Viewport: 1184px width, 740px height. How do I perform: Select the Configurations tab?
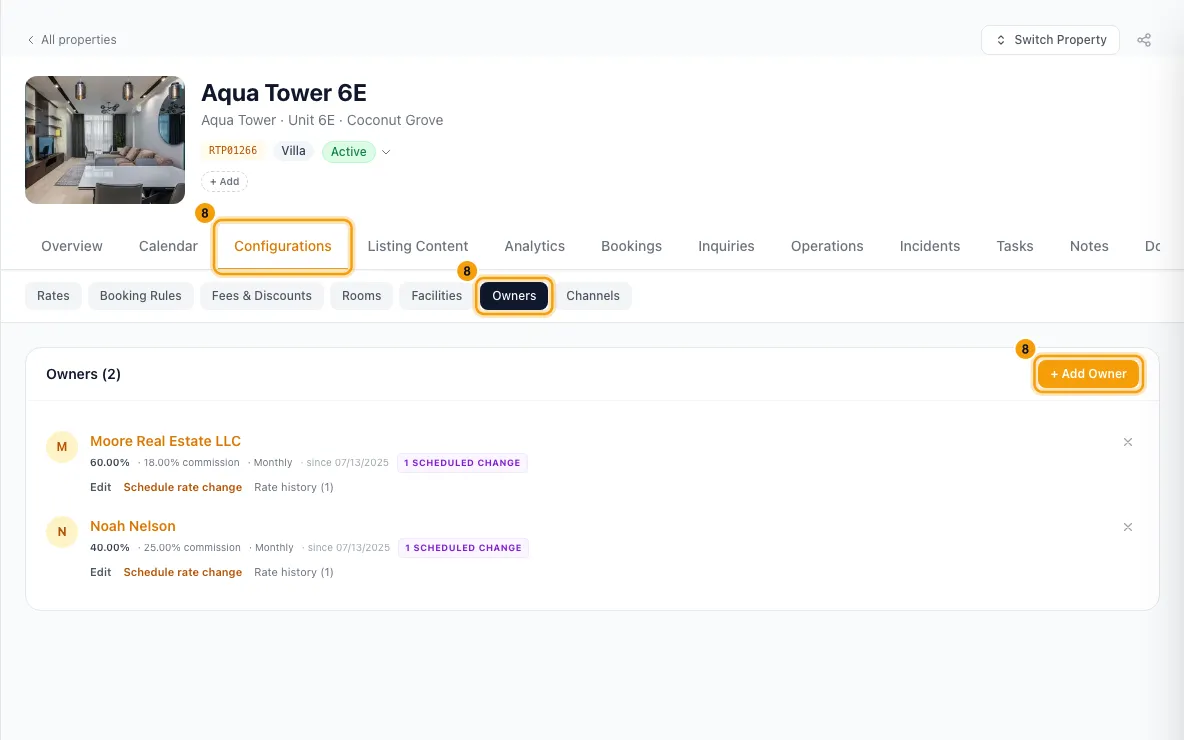click(282, 246)
